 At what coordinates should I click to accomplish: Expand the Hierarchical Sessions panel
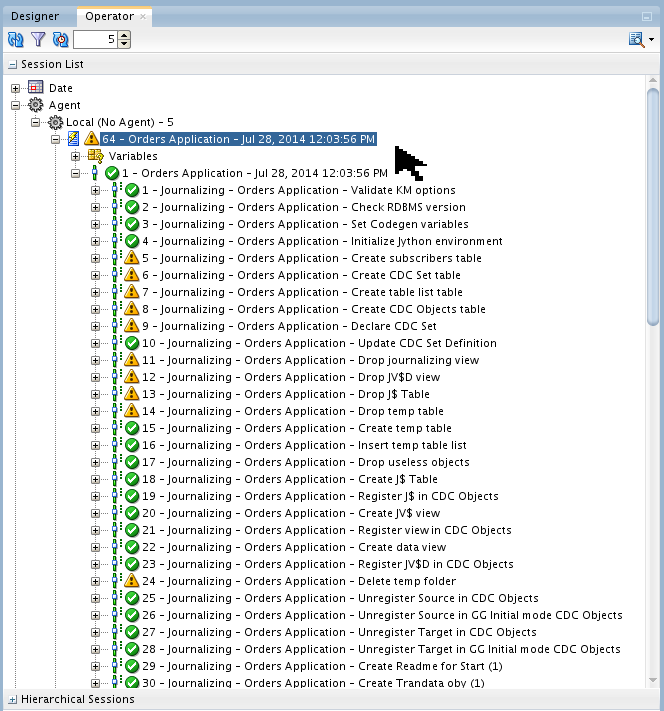(x=13, y=700)
